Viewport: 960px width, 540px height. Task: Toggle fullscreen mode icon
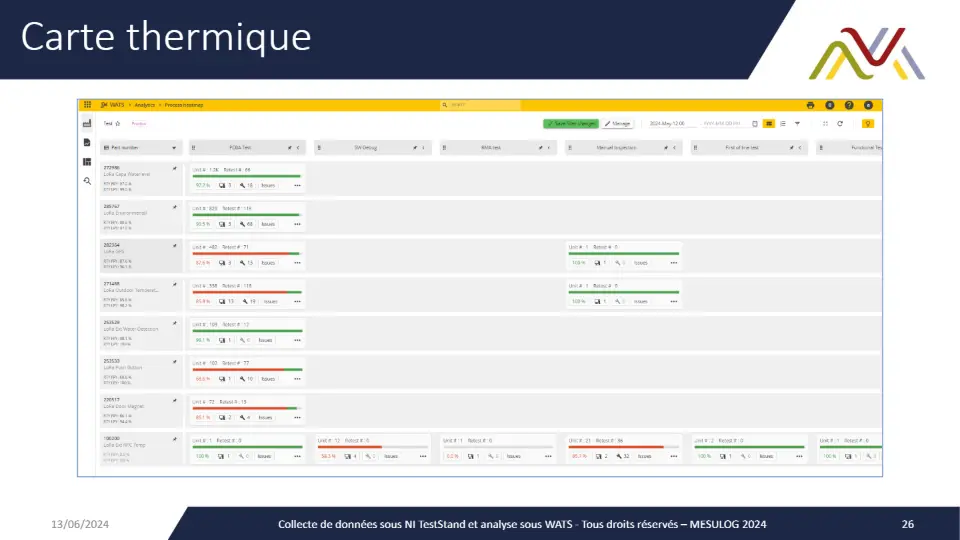[825, 124]
